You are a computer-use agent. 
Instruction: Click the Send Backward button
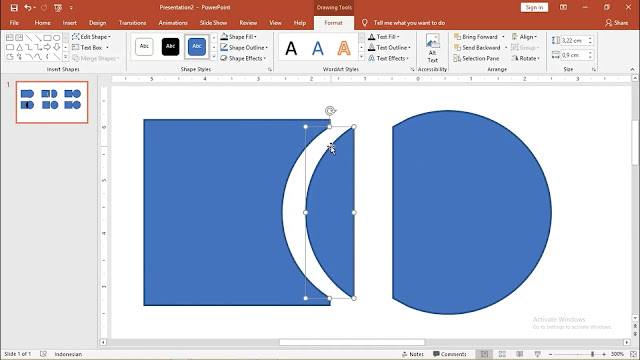click(477, 47)
